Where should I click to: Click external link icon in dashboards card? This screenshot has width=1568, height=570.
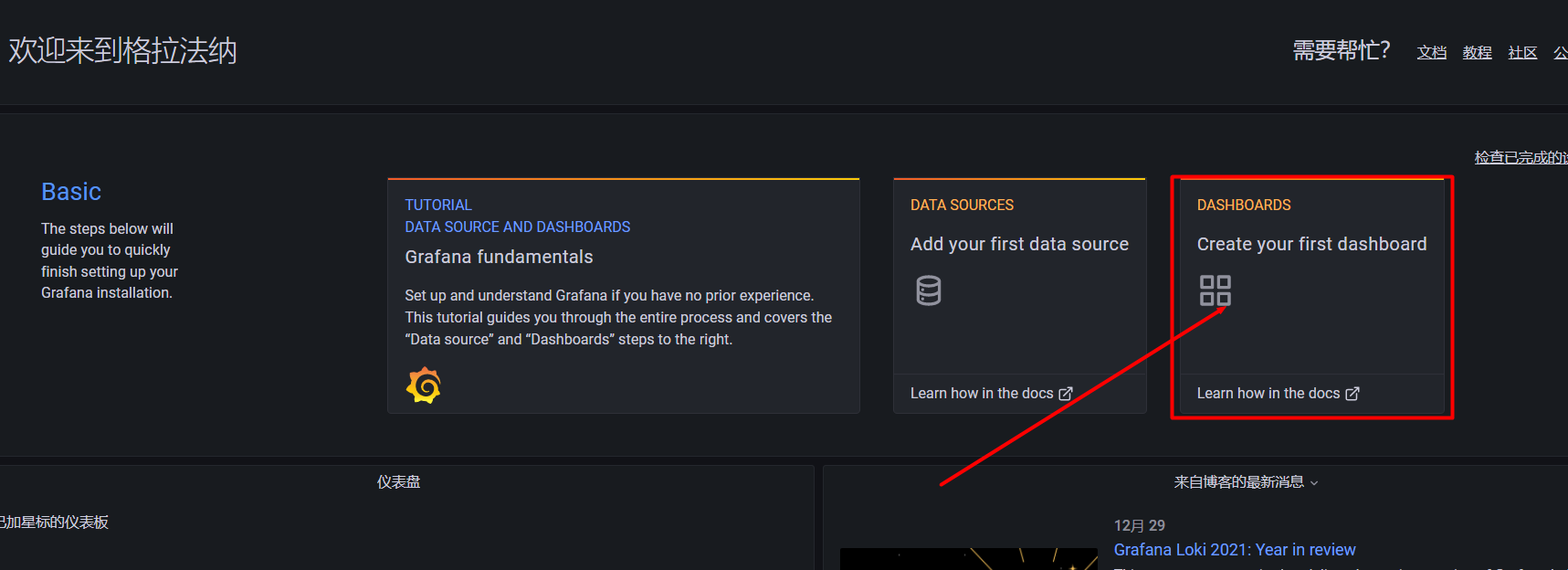click(x=1352, y=394)
